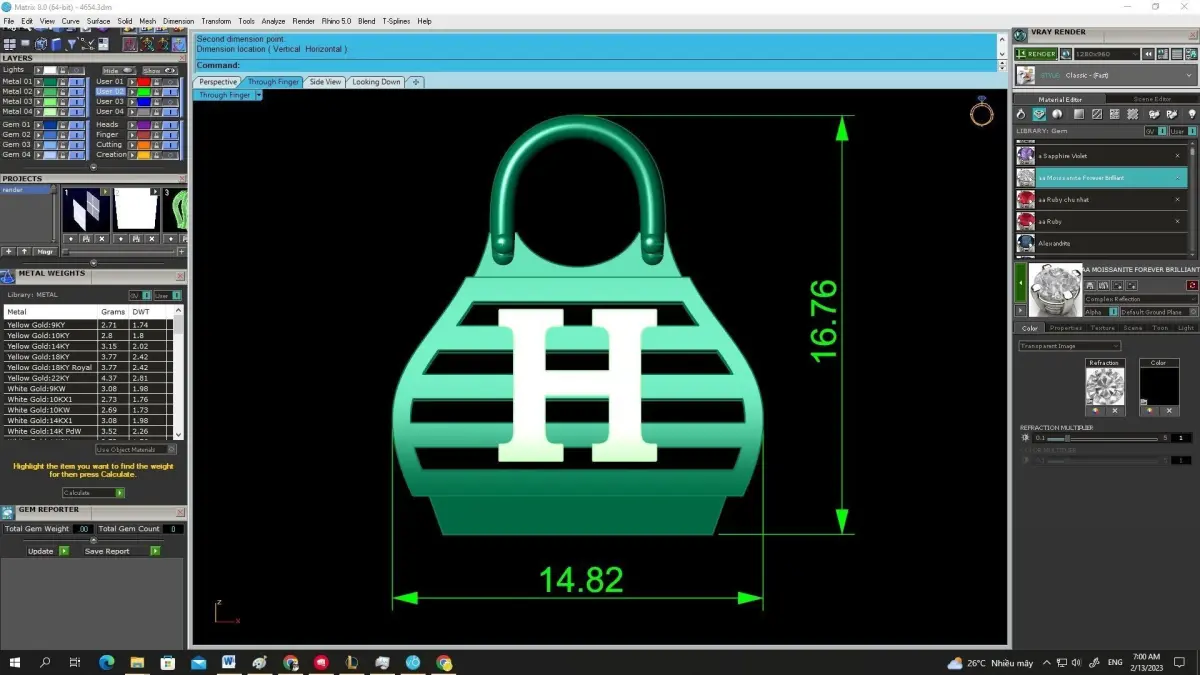Open the Properties tab in material settings
The image size is (1200, 675).
[x=1065, y=328]
